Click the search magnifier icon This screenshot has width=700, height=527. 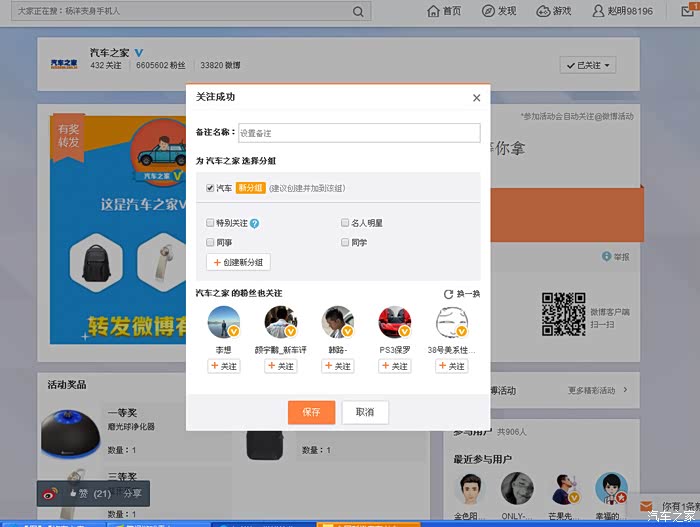click(x=358, y=12)
